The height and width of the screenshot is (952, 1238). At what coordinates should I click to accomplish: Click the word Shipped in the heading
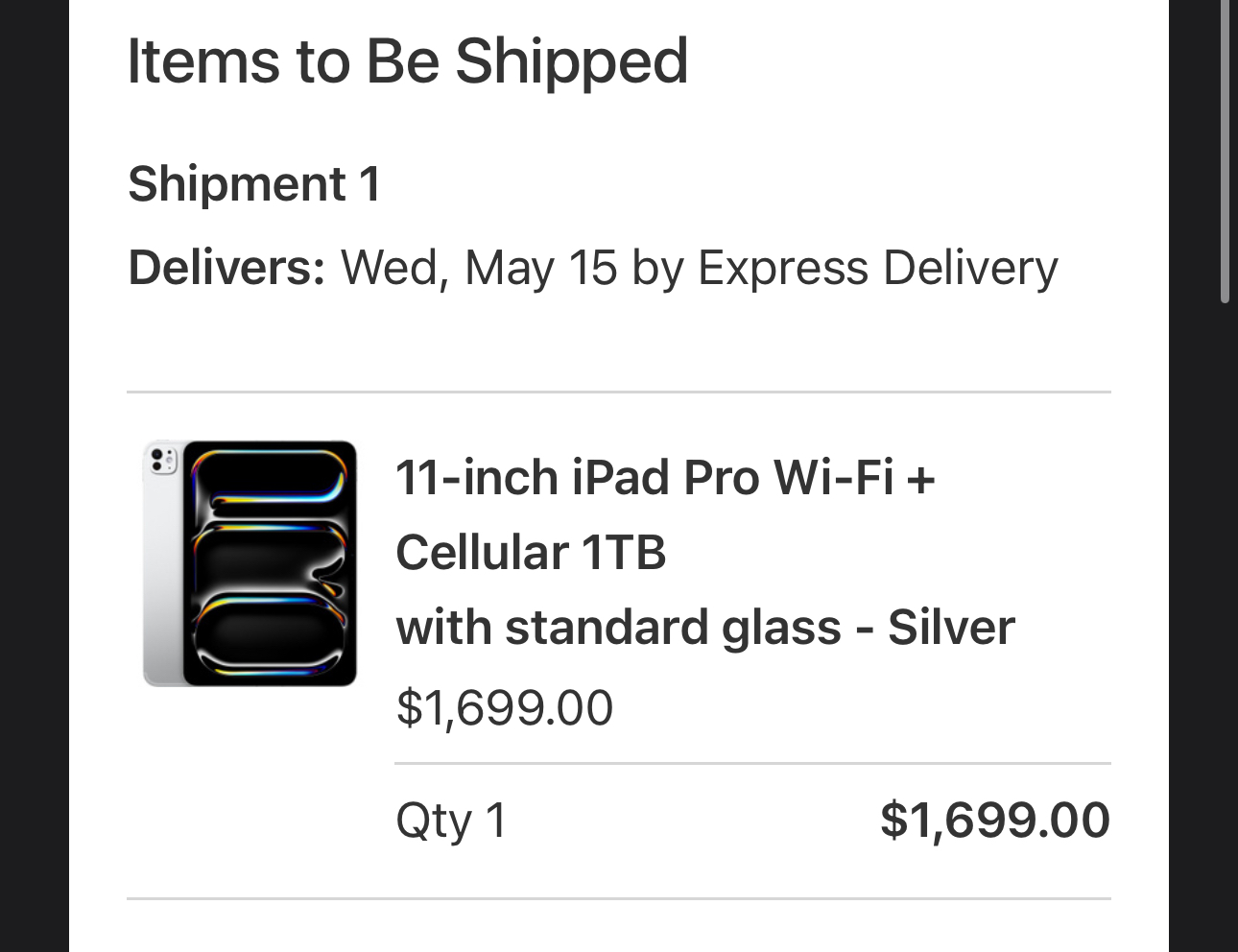[571, 61]
